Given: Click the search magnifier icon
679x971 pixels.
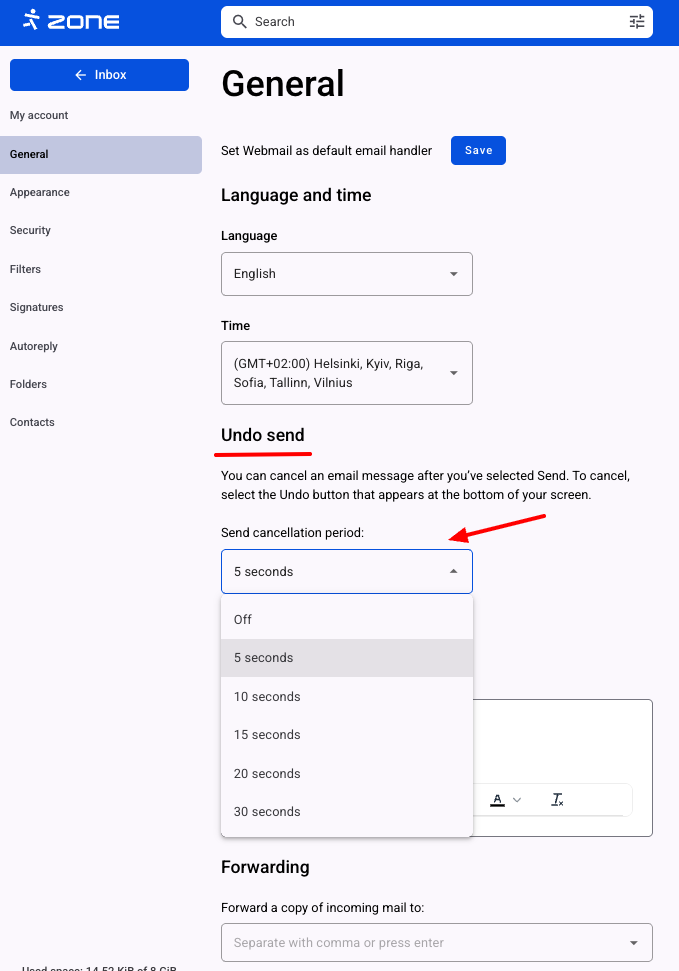Looking at the screenshot, I should pos(239,21).
